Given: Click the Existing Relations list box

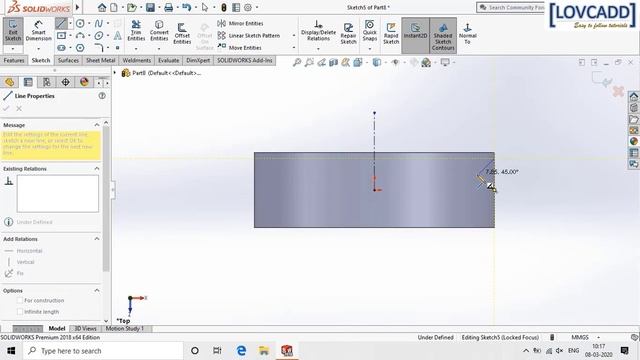Looking at the screenshot, I should coord(58,194).
